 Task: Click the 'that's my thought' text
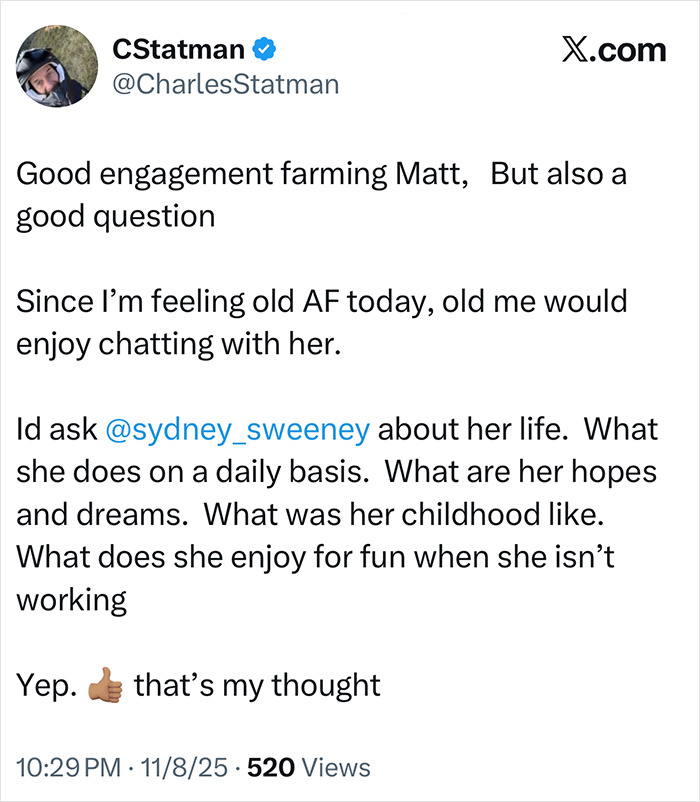click(x=257, y=685)
